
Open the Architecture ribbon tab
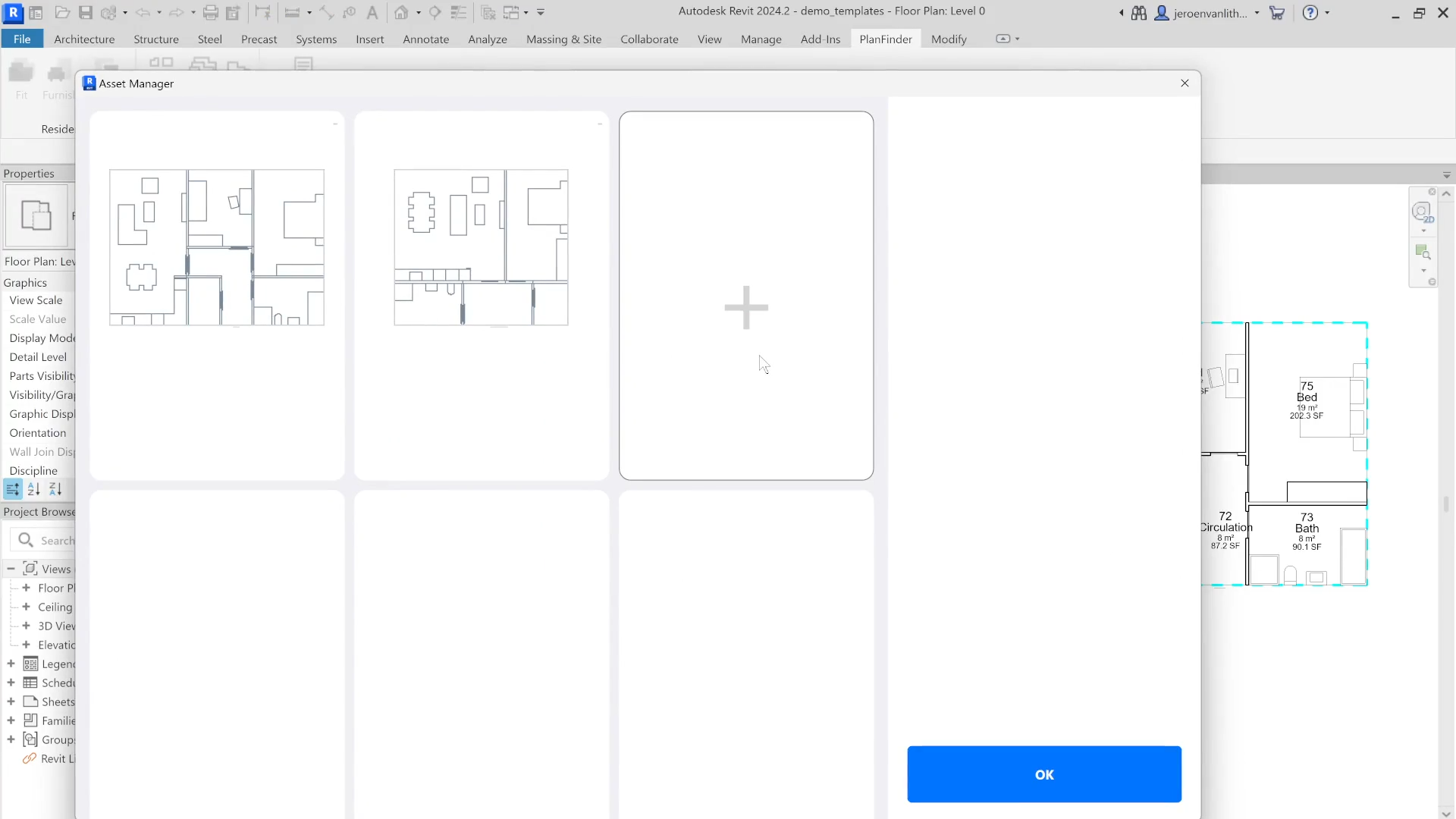point(84,39)
